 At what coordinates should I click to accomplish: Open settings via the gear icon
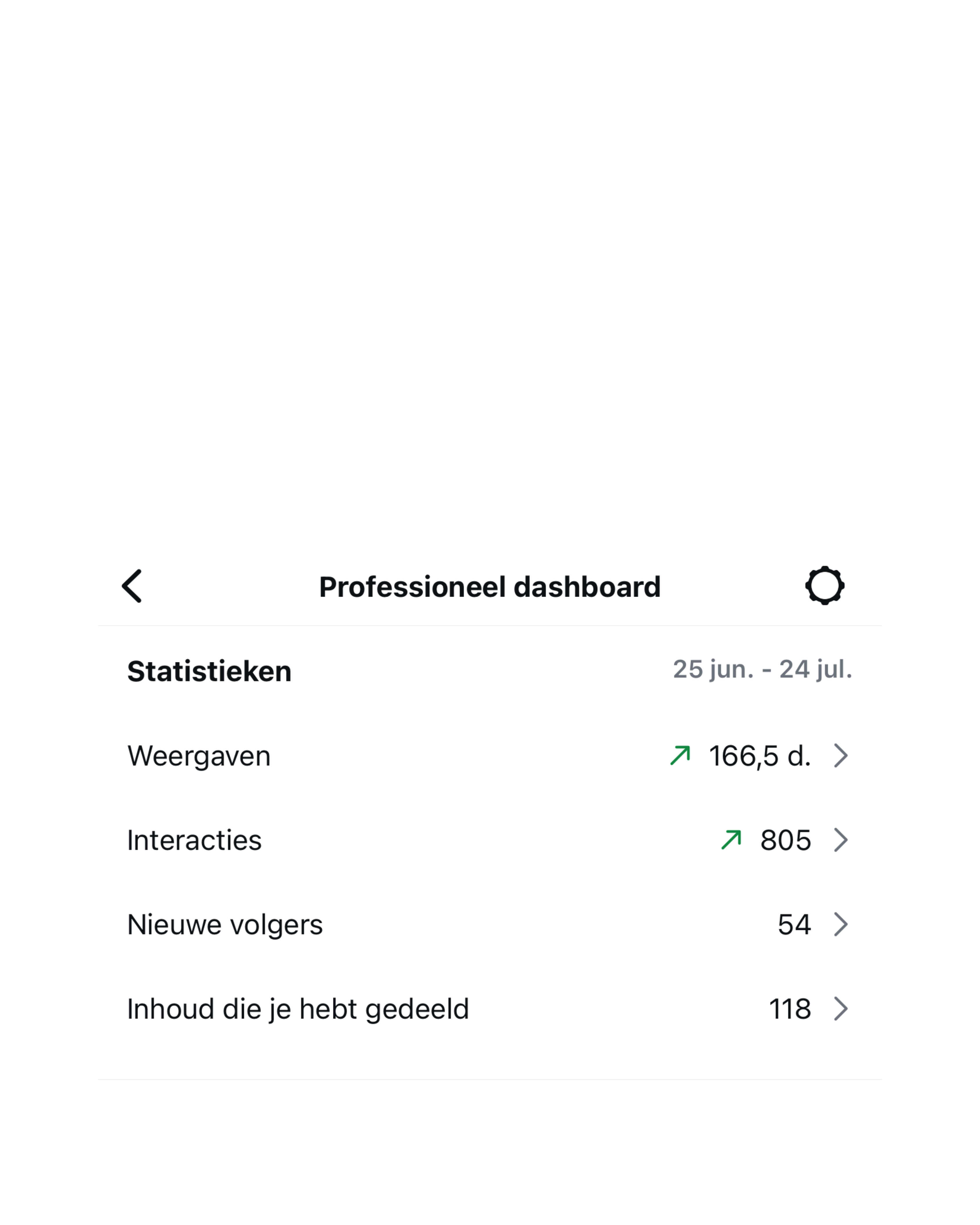pos(824,586)
